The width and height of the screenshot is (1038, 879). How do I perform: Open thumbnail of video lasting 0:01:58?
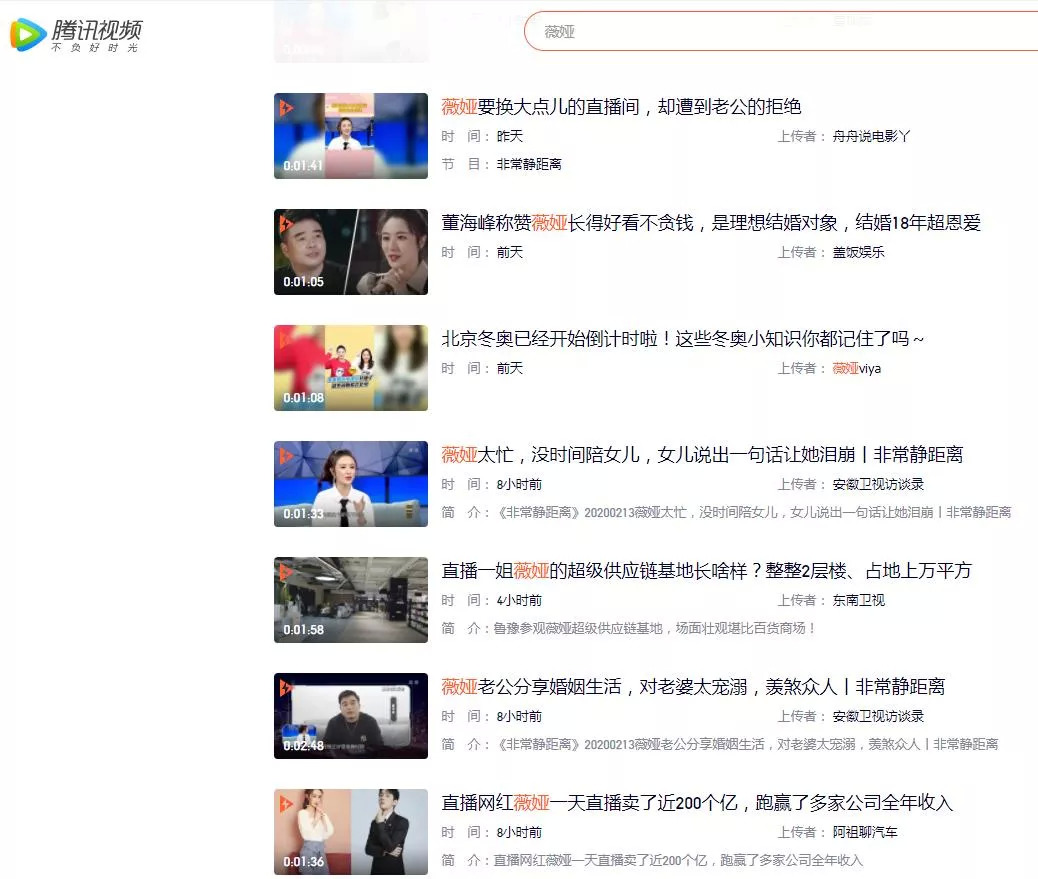click(x=351, y=600)
